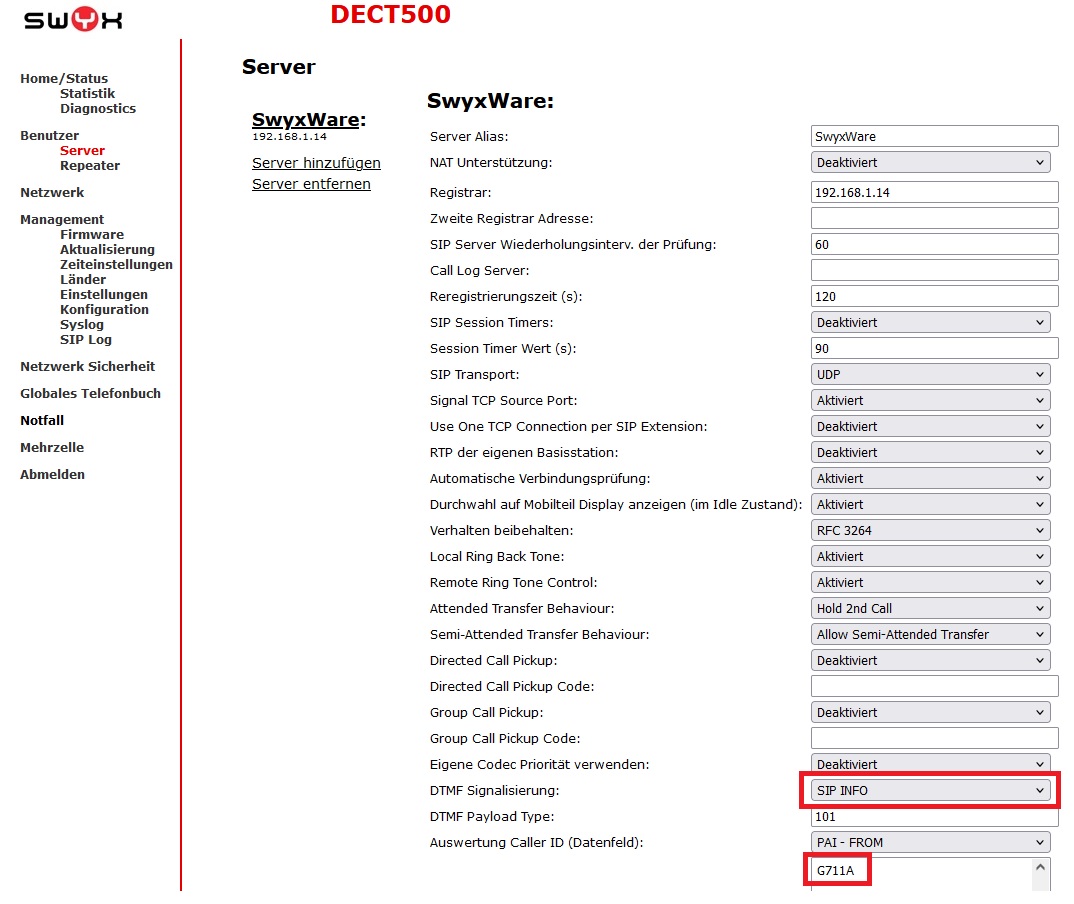Click the Server hinzufügen link
The image size is (1074, 904).
[x=316, y=163]
